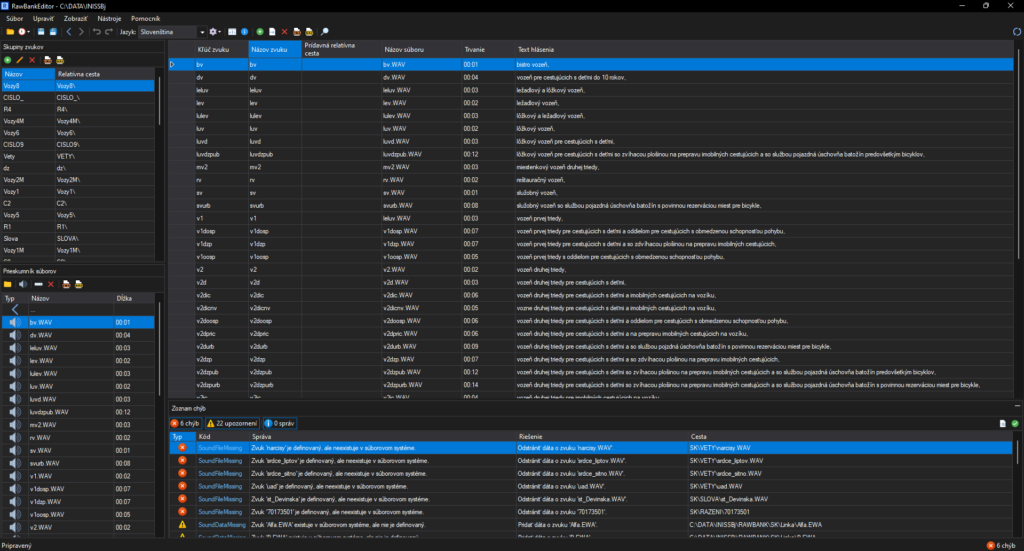The image size is (1024, 551).
Task: Undo the last action
Action: point(97,31)
